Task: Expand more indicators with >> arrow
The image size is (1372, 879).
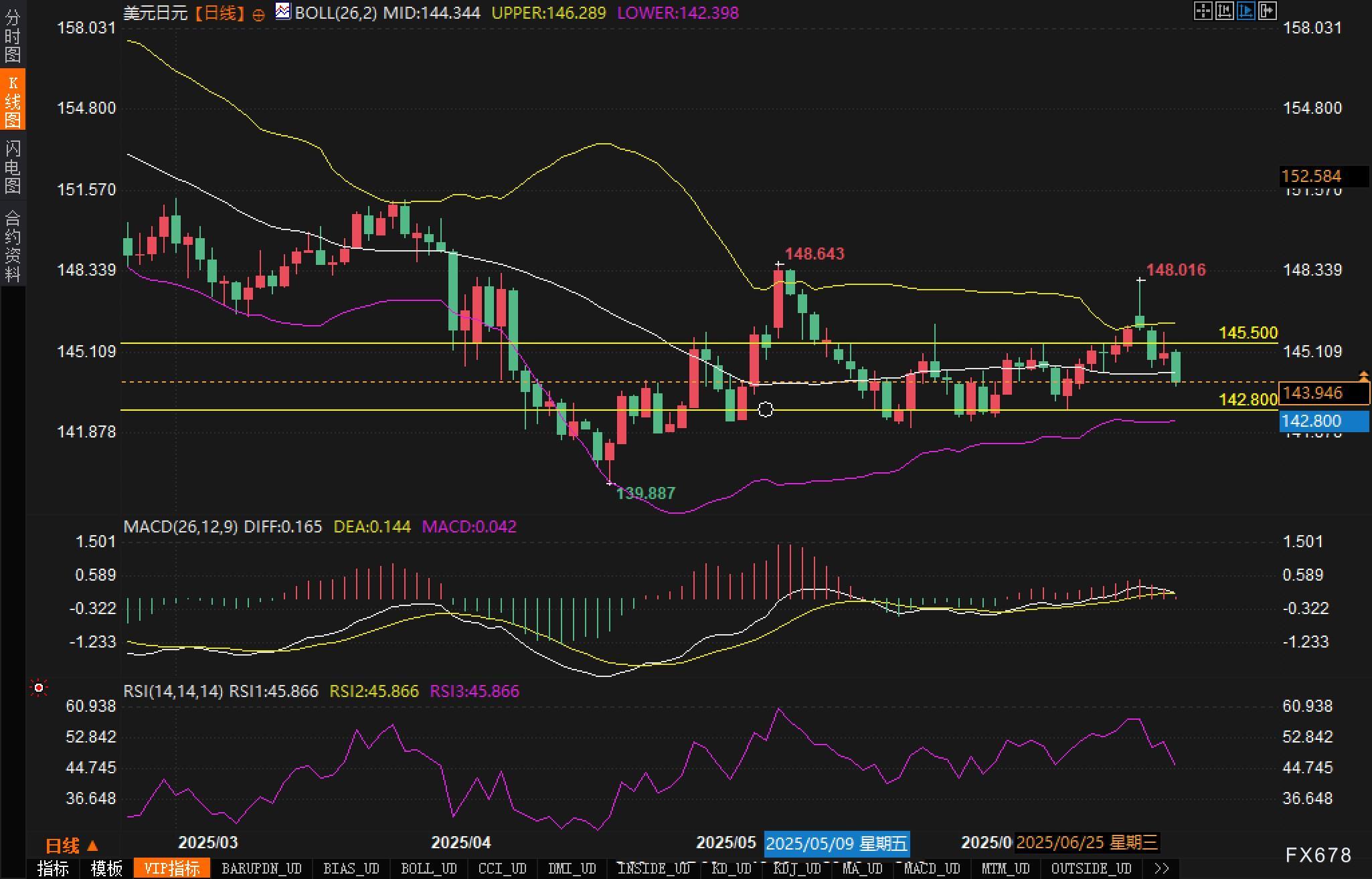Action: (x=1162, y=868)
